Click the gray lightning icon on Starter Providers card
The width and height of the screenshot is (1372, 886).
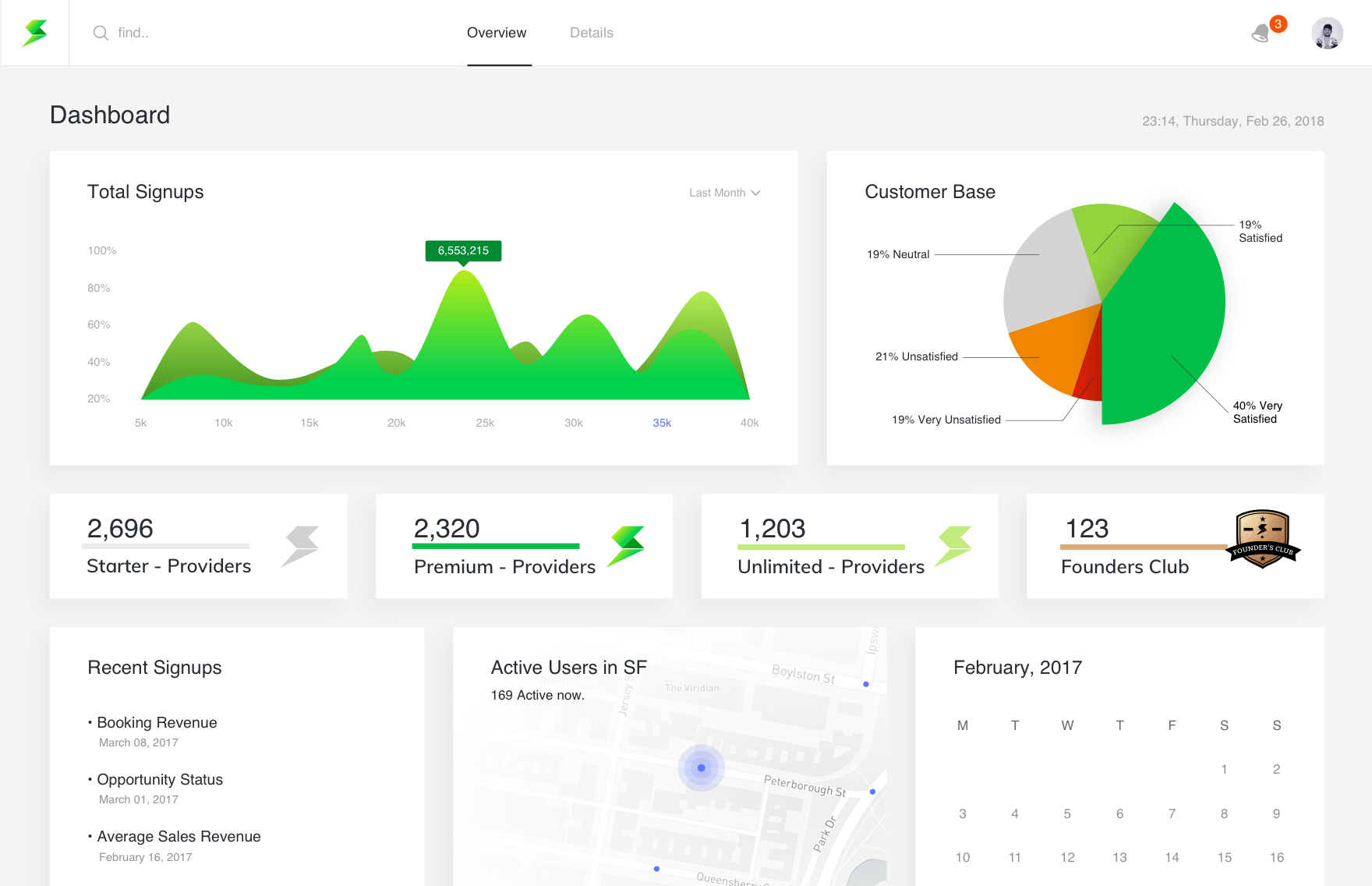300,544
